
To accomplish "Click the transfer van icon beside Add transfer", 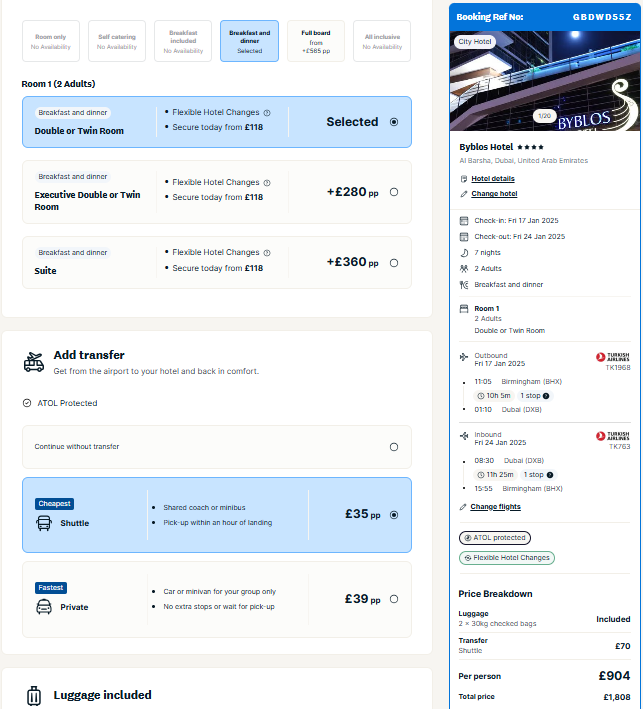I will coord(34,362).
